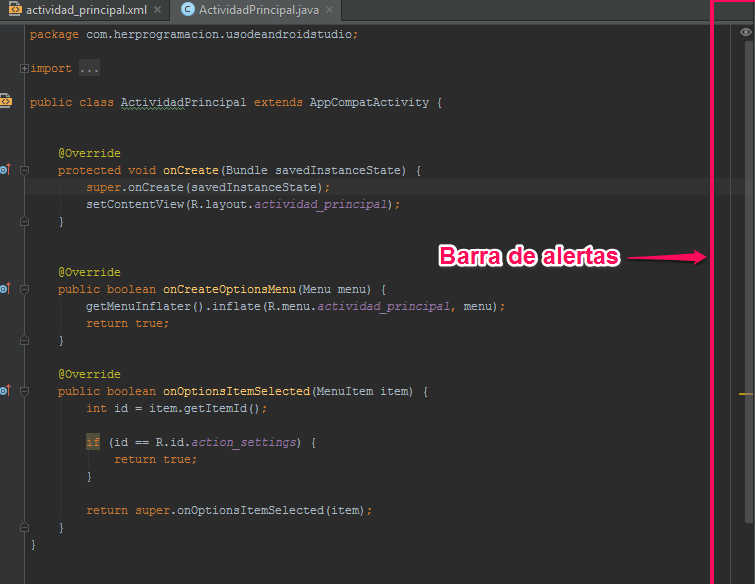The height and width of the screenshot is (584, 755).
Task: Click the folded import ellipsis placeholder
Action: [x=90, y=68]
